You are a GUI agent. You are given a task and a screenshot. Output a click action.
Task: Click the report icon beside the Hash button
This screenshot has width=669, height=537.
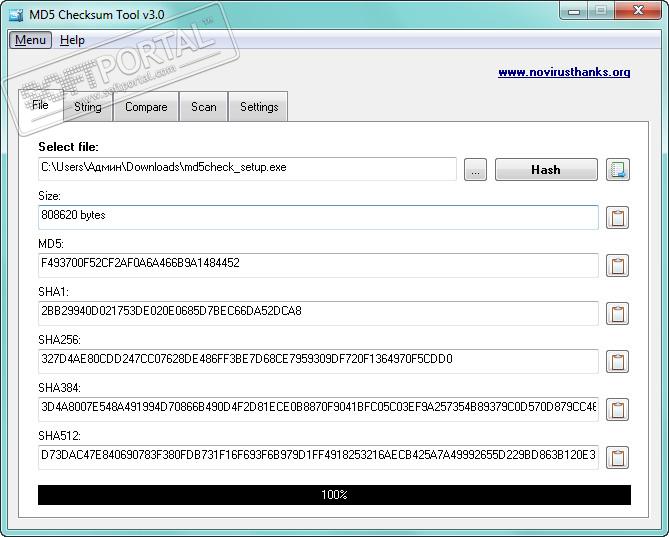[x=617, y=169]
